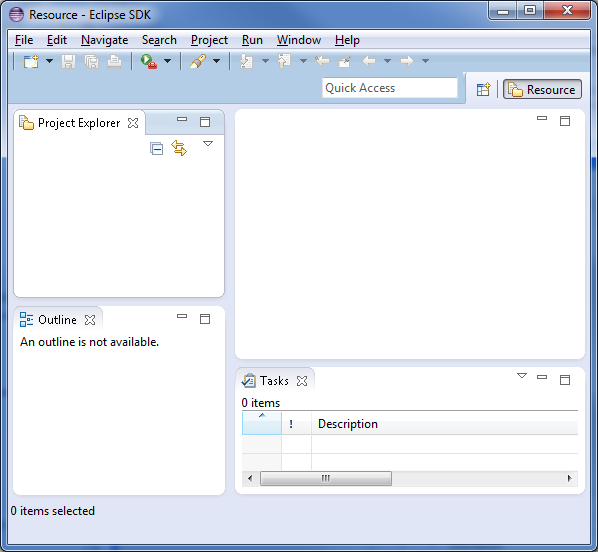Click the New wizard toolbar icon
598x552 pixels.
click(31, 61)
